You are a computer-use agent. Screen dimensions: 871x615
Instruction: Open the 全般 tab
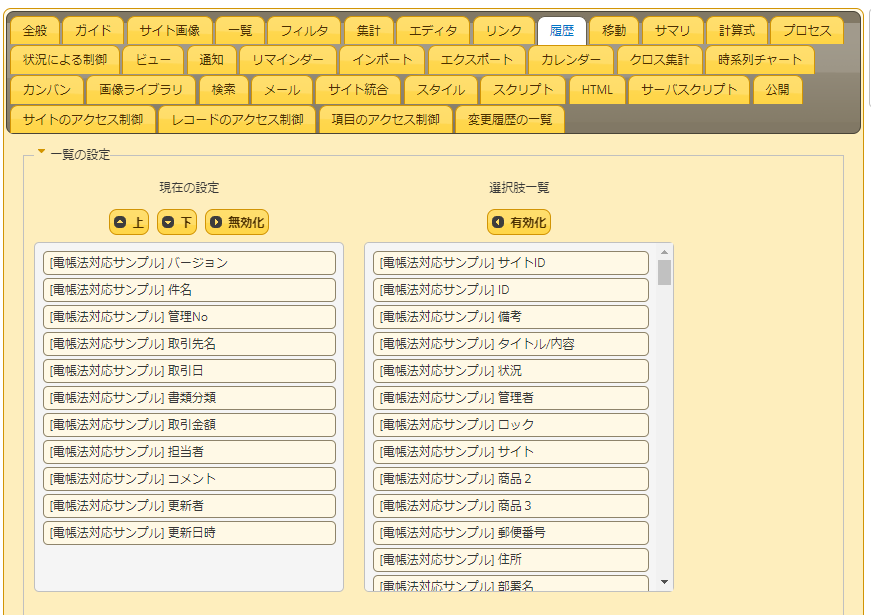tap(35, 31)
